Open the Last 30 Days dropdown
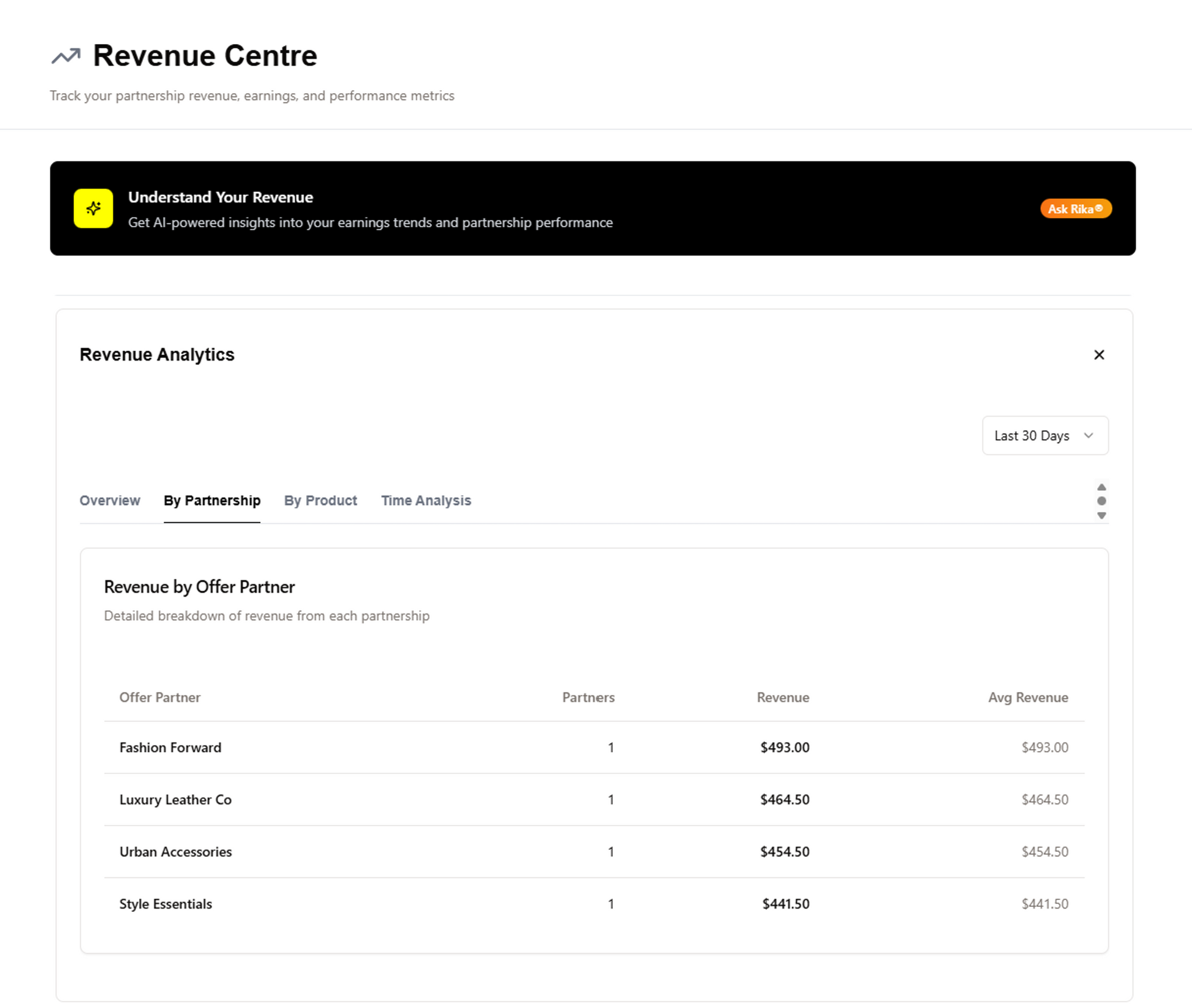This screenshot has height=1008, width=1192. click(x=1032, y=436)
